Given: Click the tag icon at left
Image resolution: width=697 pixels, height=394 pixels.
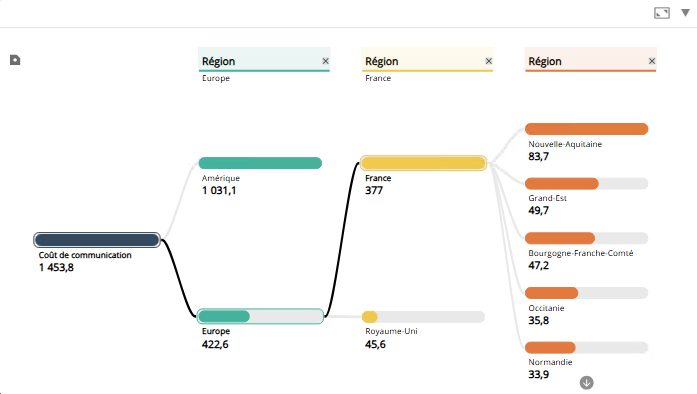Looking at the screenshot, I should pyautogui.click(x=15, y=60).
